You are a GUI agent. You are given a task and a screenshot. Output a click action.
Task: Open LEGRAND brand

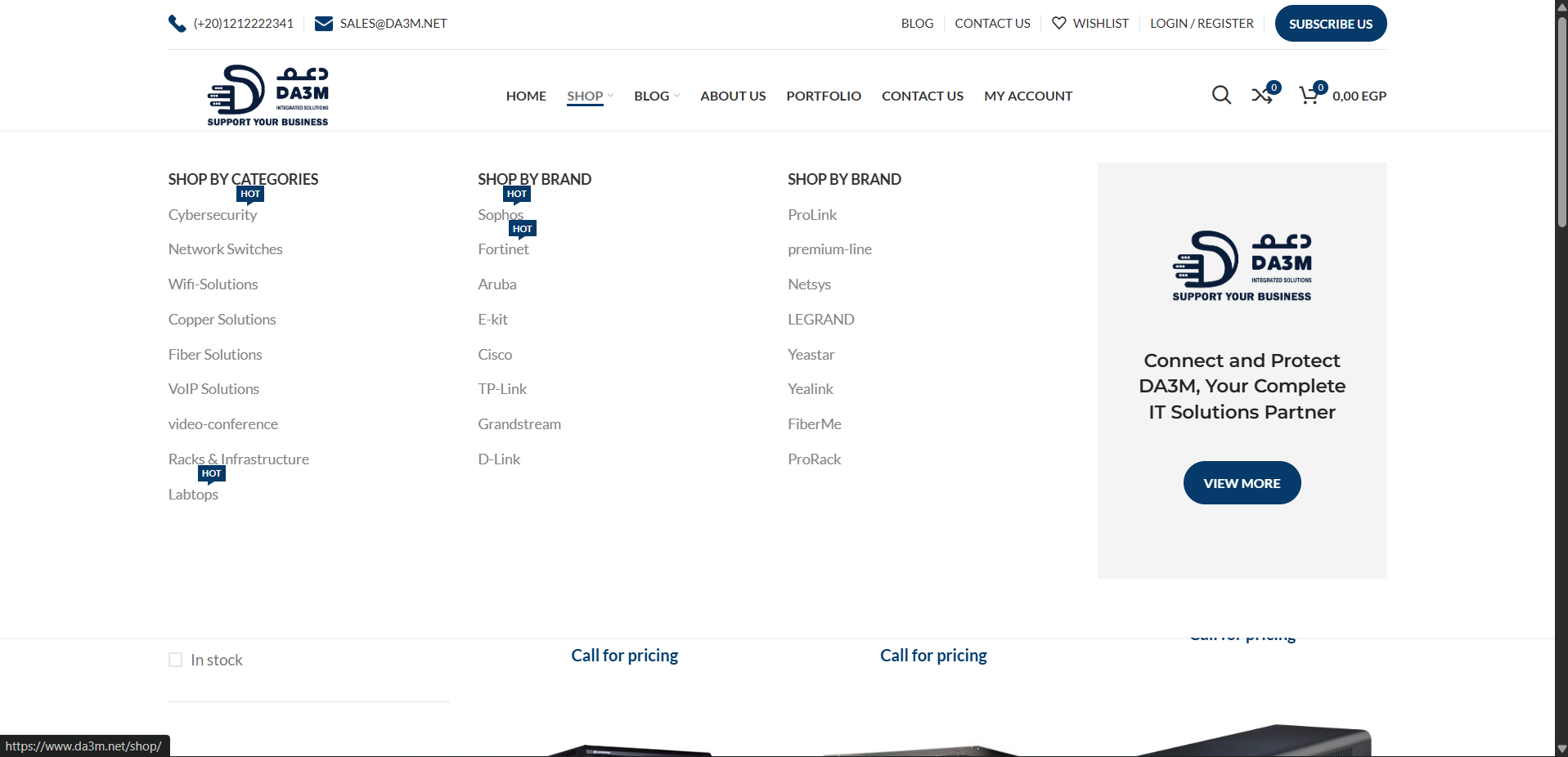point(820,320)
